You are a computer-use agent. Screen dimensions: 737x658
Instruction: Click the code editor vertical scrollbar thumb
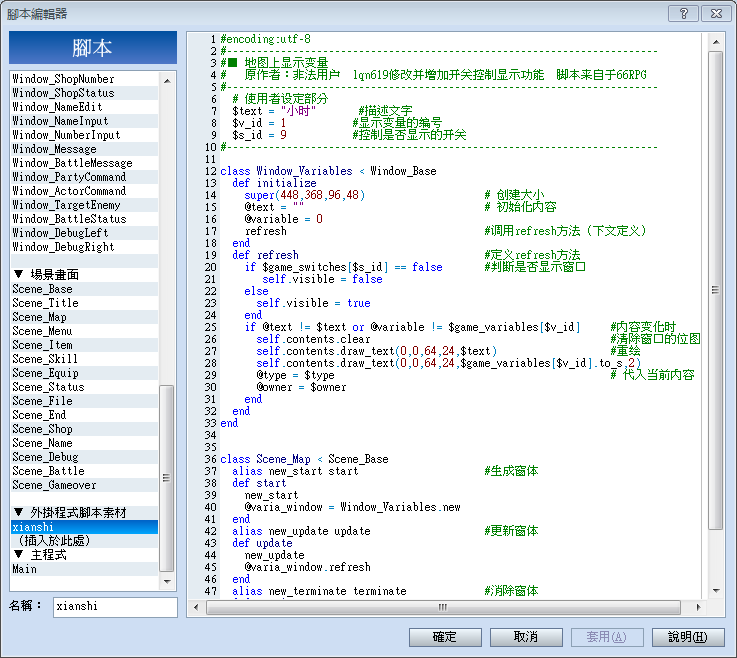[716, 290]
